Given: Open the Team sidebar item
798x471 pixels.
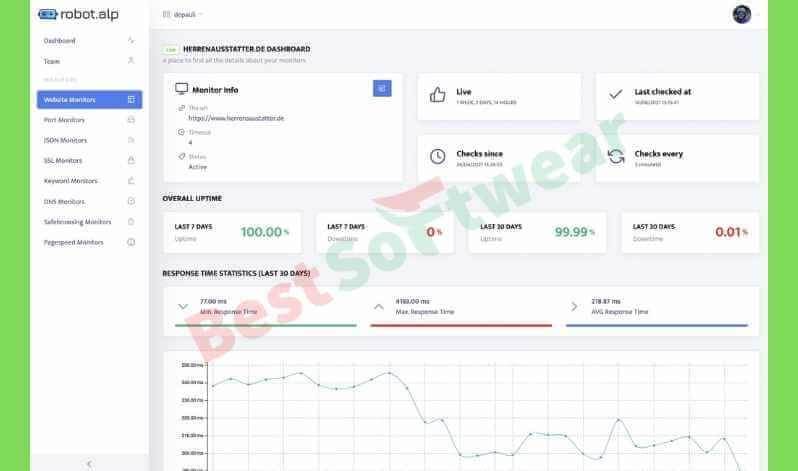Looking at the screenshot, I should (x=89, y=61).
